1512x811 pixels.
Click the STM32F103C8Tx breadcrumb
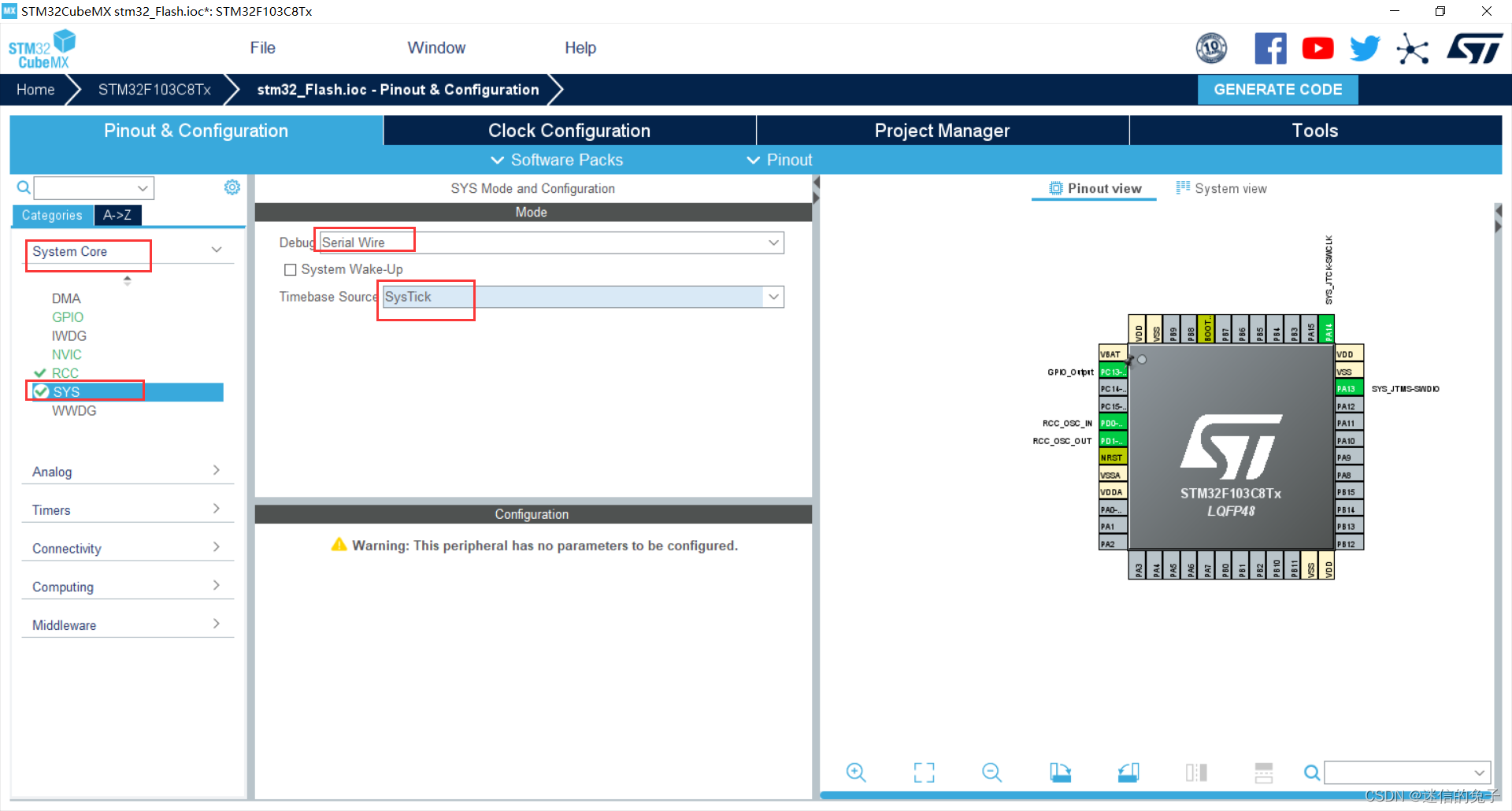point(154,90)
